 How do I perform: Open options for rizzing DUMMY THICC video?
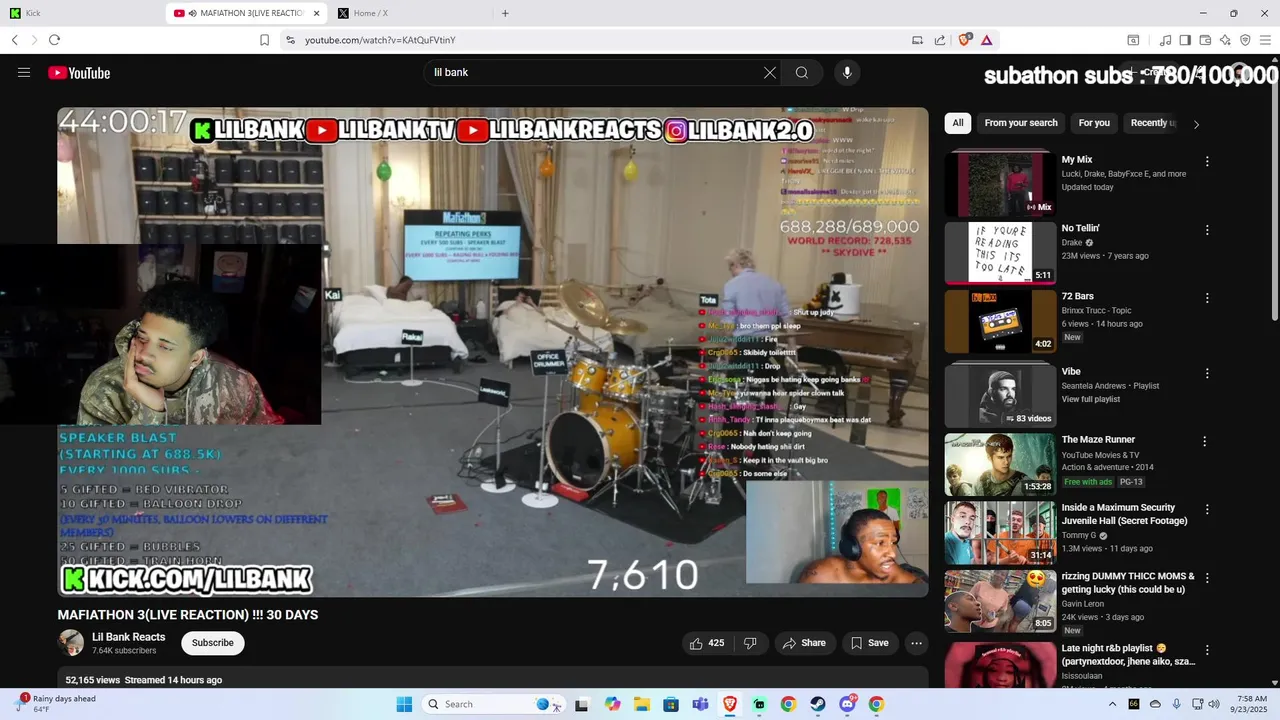click(1207, 577)
